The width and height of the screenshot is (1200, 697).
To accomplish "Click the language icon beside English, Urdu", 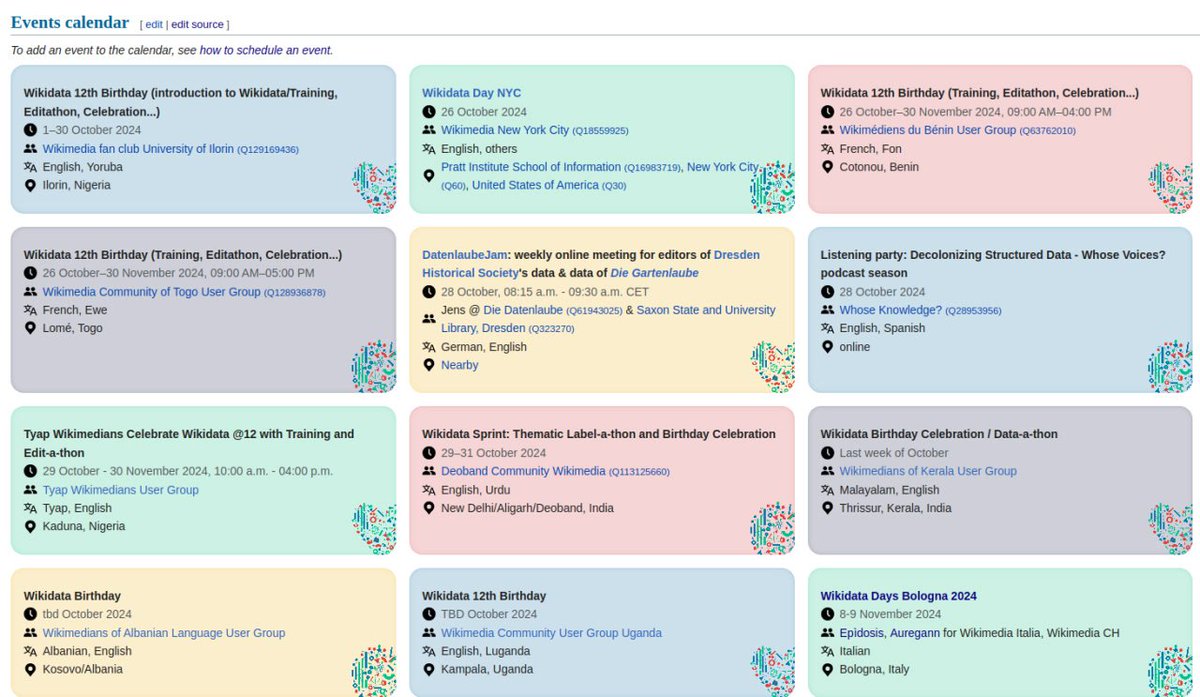I will coord(429,490).
